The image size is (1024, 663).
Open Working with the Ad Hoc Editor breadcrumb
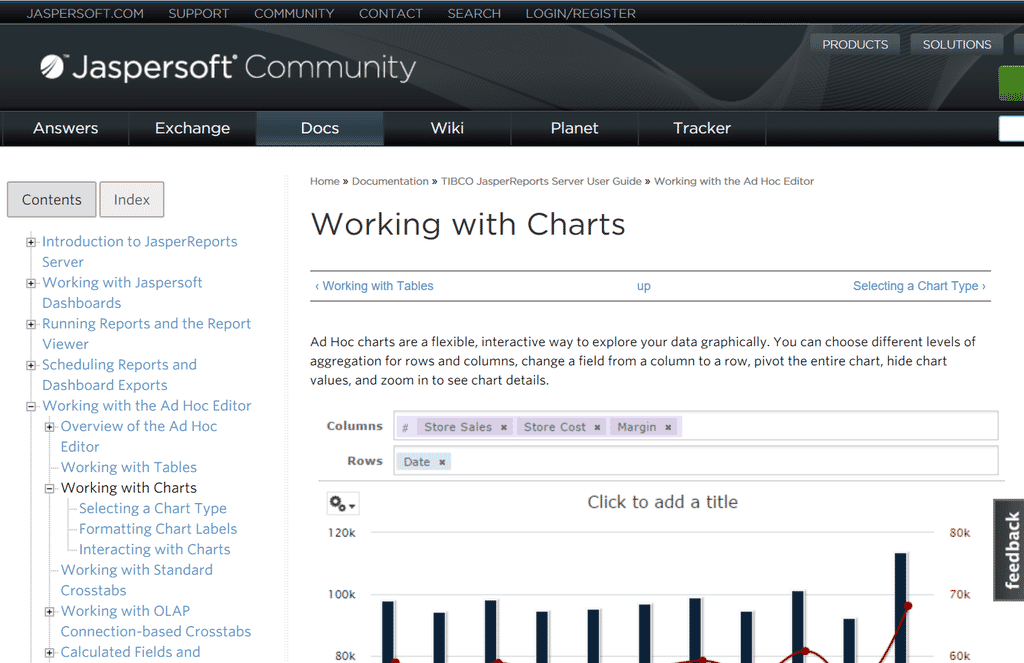(x=734, y=181)
